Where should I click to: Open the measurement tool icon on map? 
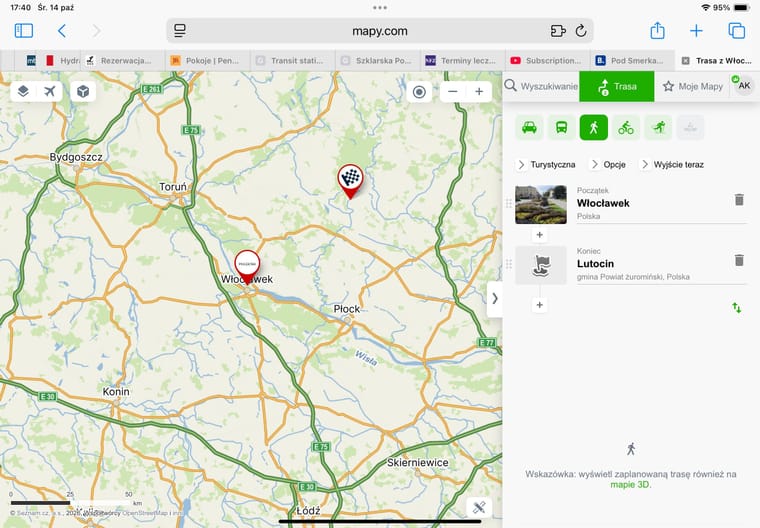pos(479,508)
